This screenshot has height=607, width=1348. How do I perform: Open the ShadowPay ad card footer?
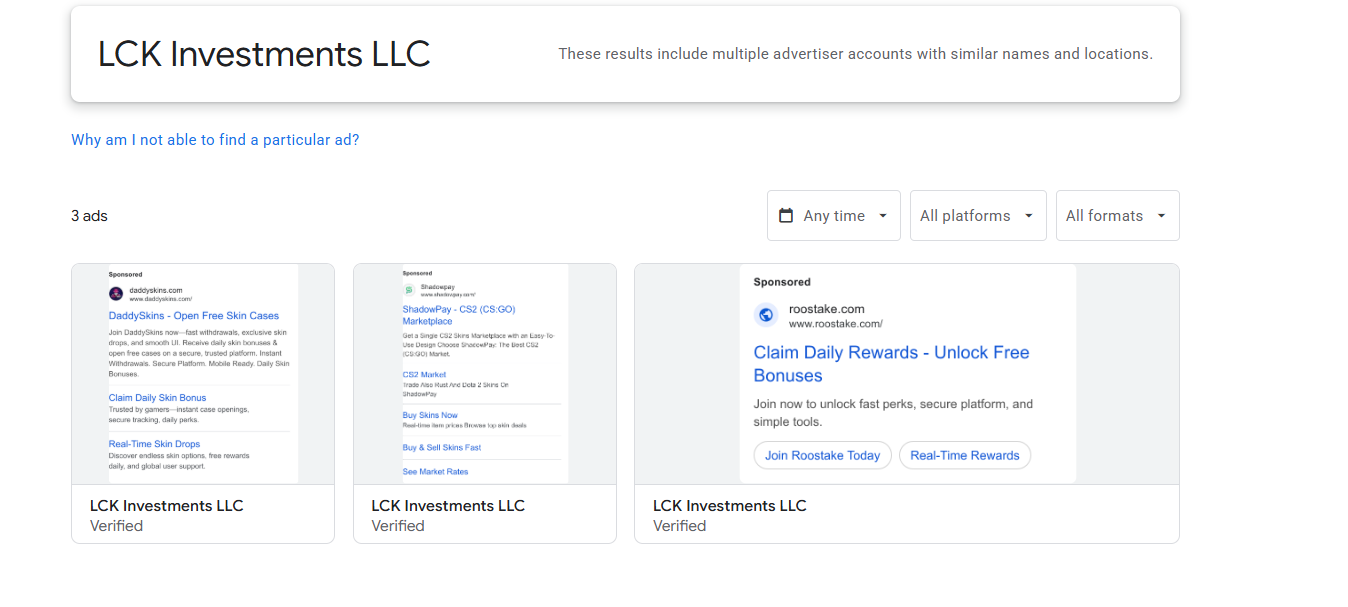(485, 514)
